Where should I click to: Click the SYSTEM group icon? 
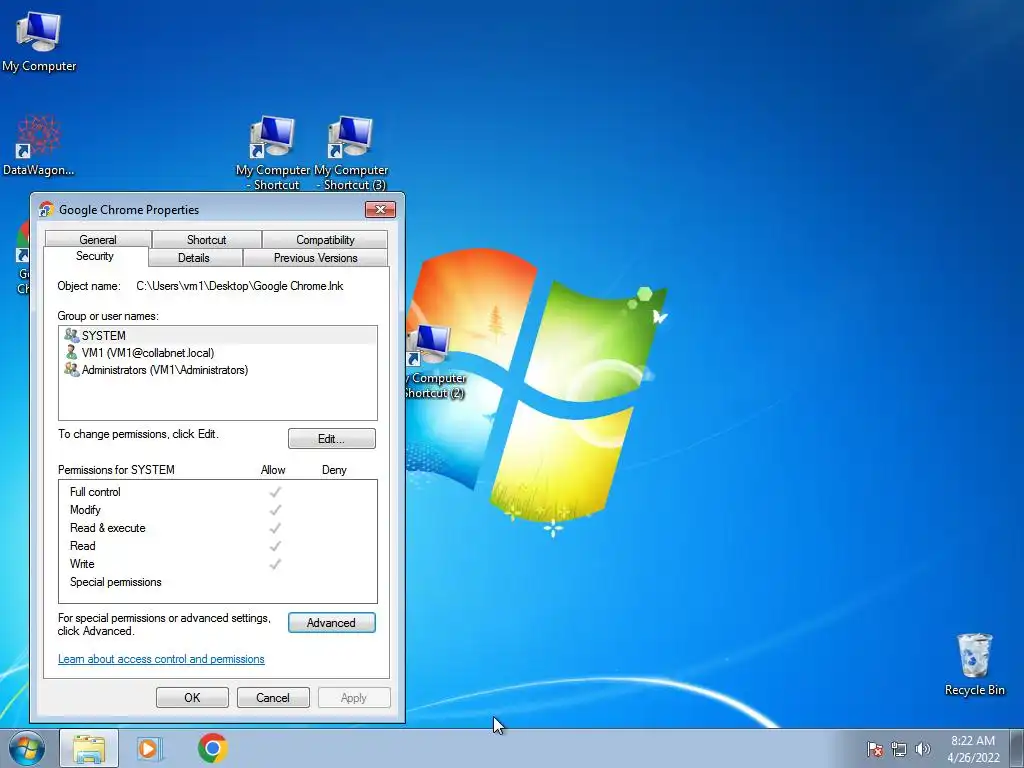[71, 335]
